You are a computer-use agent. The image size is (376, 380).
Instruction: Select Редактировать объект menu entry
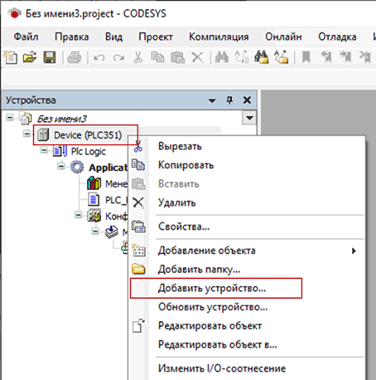click(210, 326)
